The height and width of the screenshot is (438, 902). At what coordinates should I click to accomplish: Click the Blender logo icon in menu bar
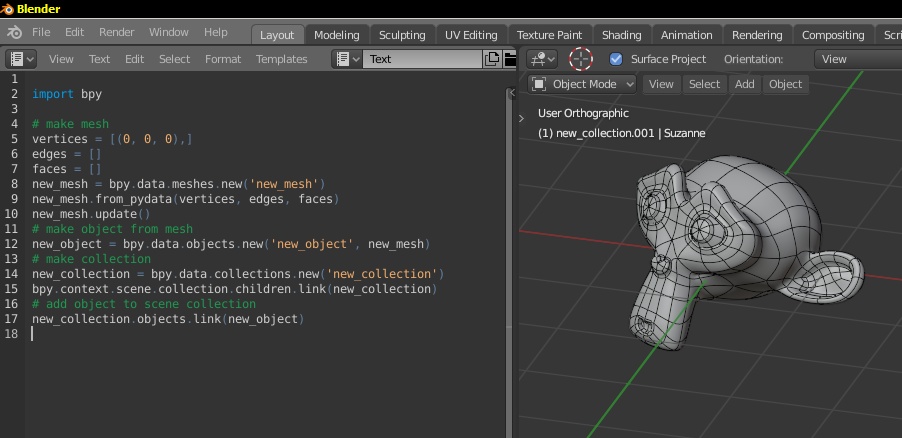click(14, 33)
